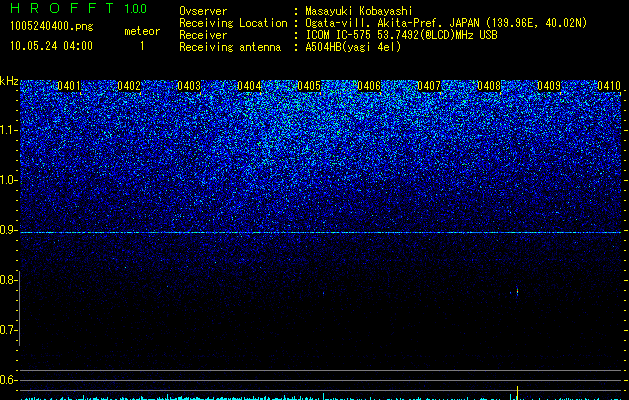Click the meteor label

pos(142,31)
